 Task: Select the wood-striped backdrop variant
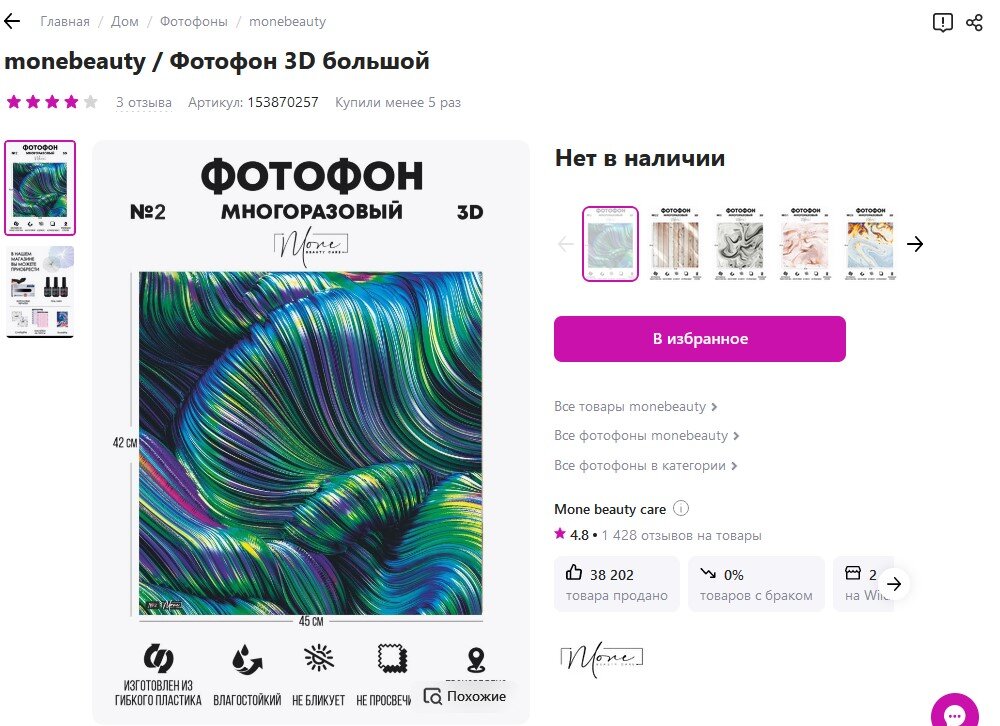[675, 244]
